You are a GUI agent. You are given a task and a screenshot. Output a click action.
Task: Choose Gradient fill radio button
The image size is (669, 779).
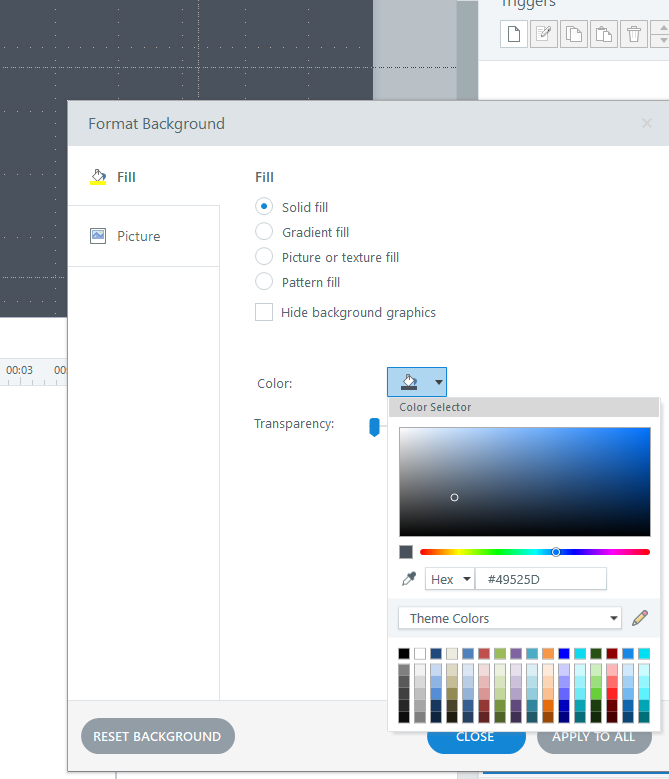point(264,231)
